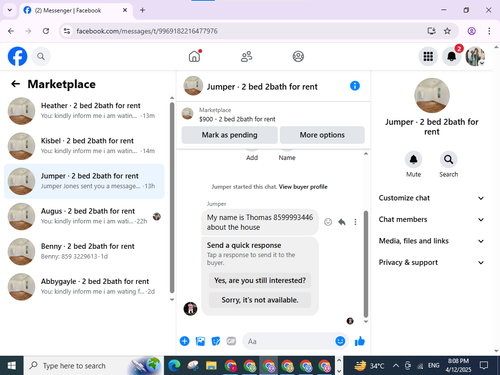Open a new browser tab
The width and height of the screenshot is (500, 375).
click(x=142, y=10)
